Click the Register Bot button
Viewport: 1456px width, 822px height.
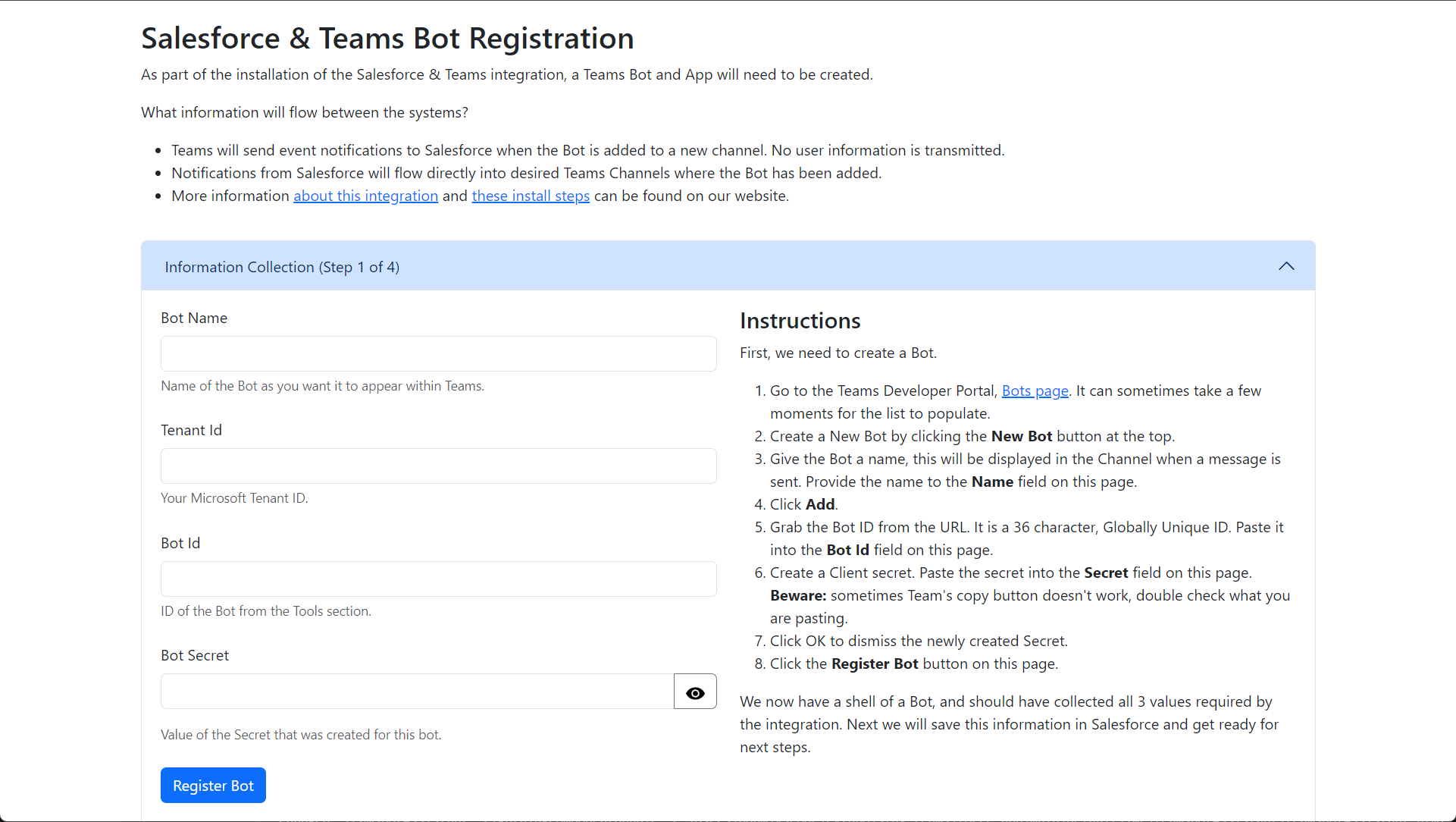pyautogui.click(x=213, y=786)
